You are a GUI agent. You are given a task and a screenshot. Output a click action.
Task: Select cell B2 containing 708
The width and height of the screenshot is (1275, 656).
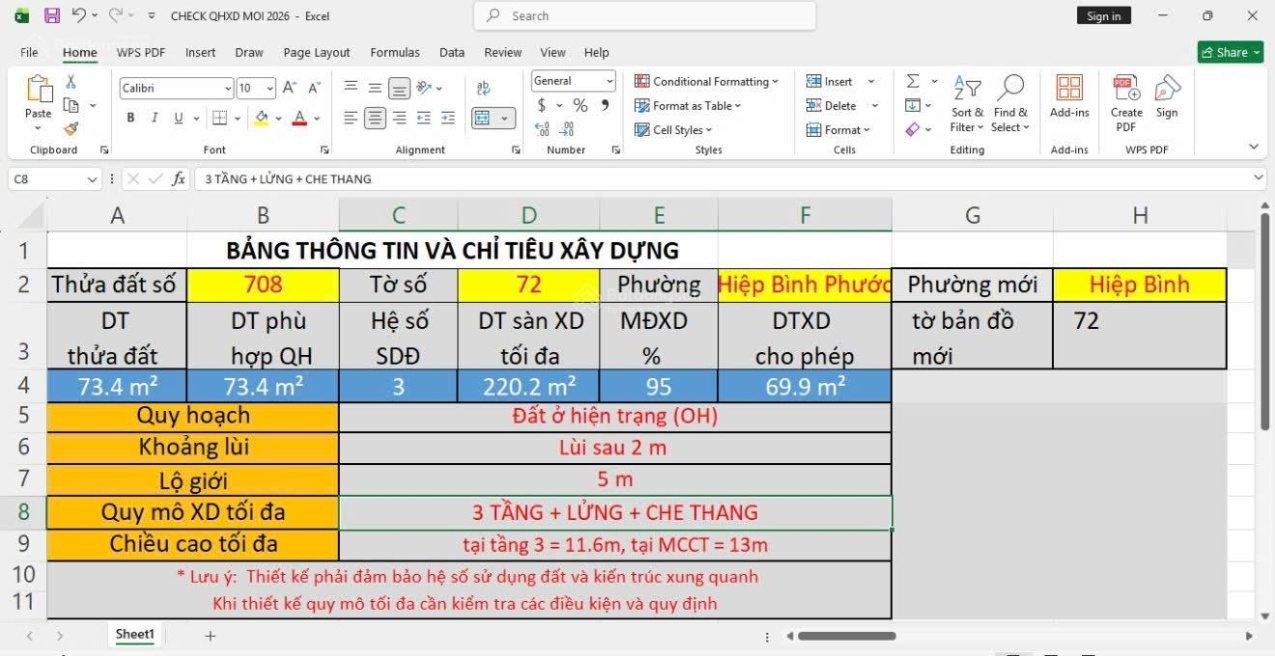[x=263, y=285]
